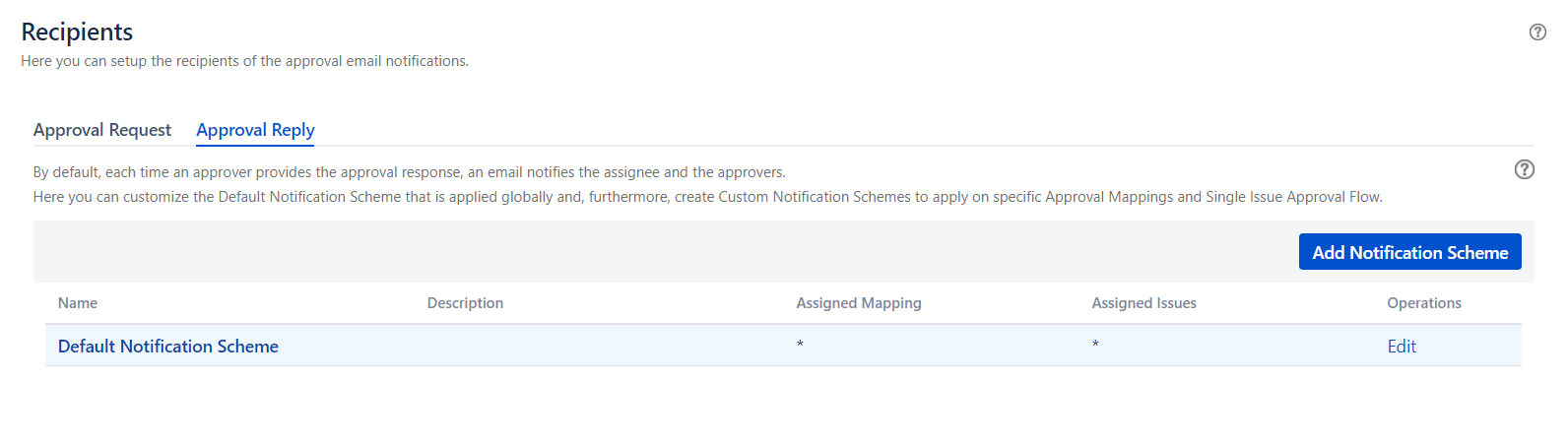This screenshot has width=1568, height=445.
Task: Click the subtitle about approval email notifications
Action: pos(244,61)
